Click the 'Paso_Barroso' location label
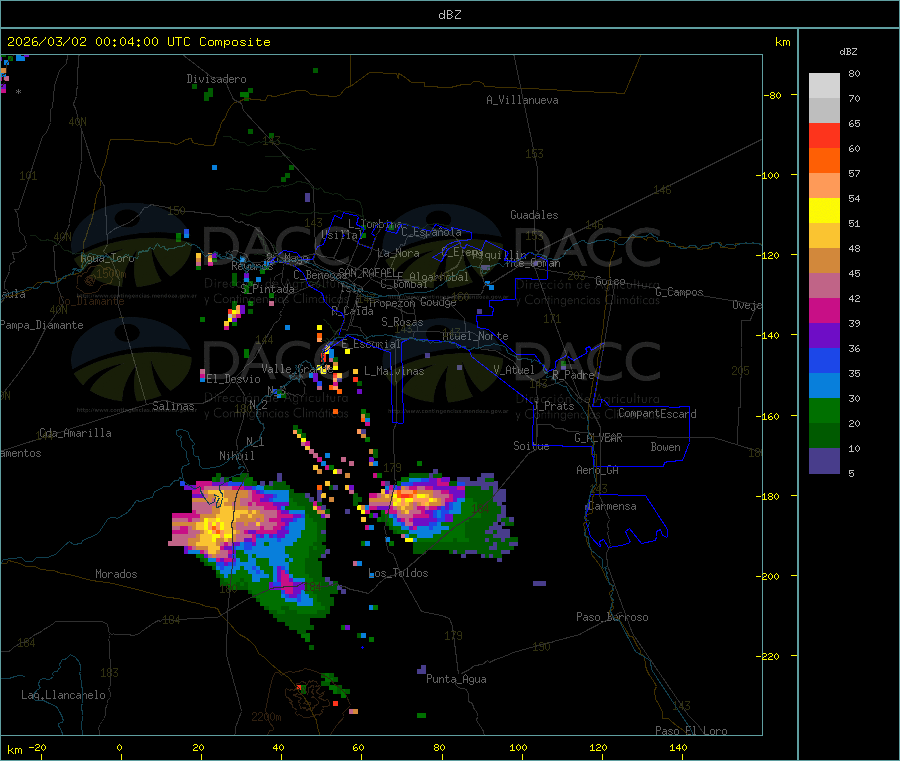Viewport: 900px width, 761px height. [x=612, y=618]
